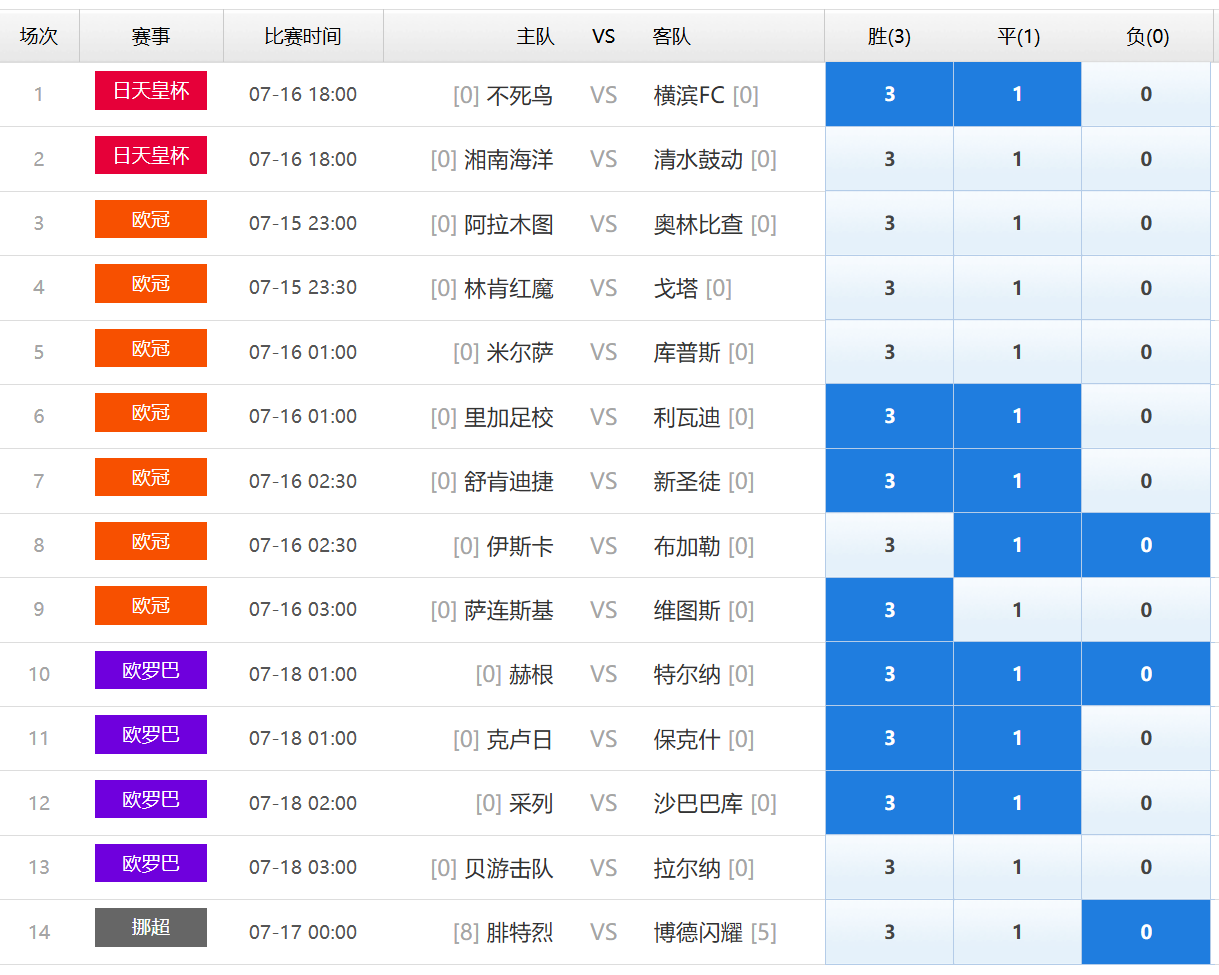Open home team 里加足校

[509, 417]
